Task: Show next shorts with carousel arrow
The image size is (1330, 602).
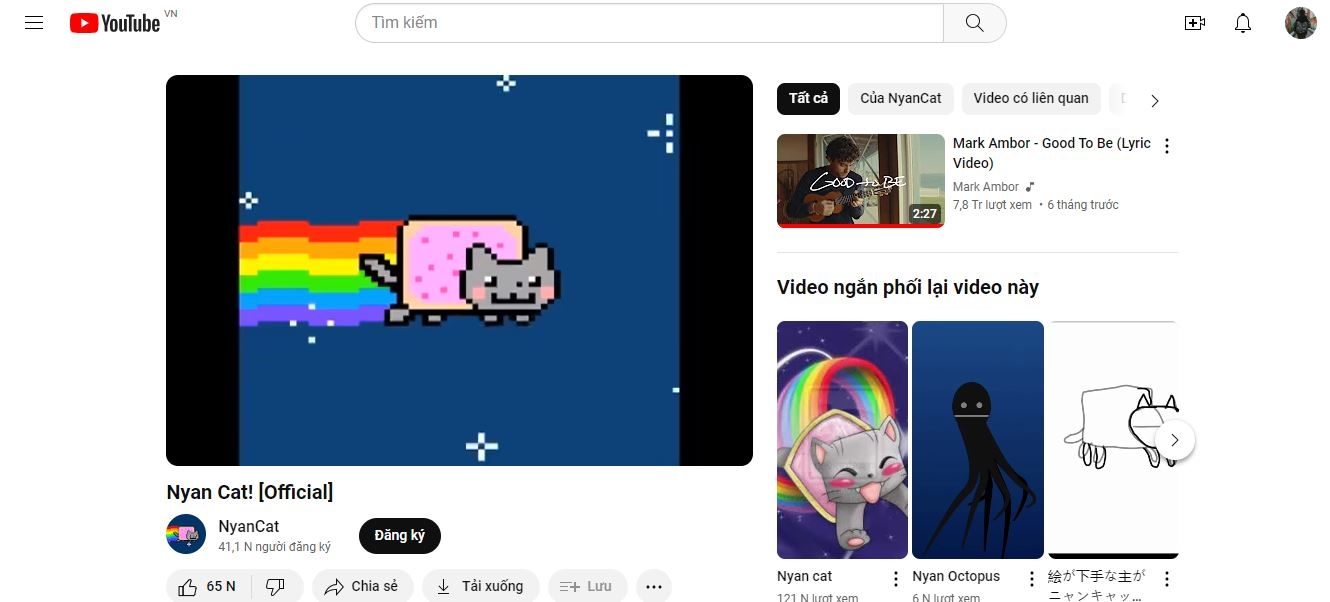Action: pyautogui.click(x=1175, y=440)
